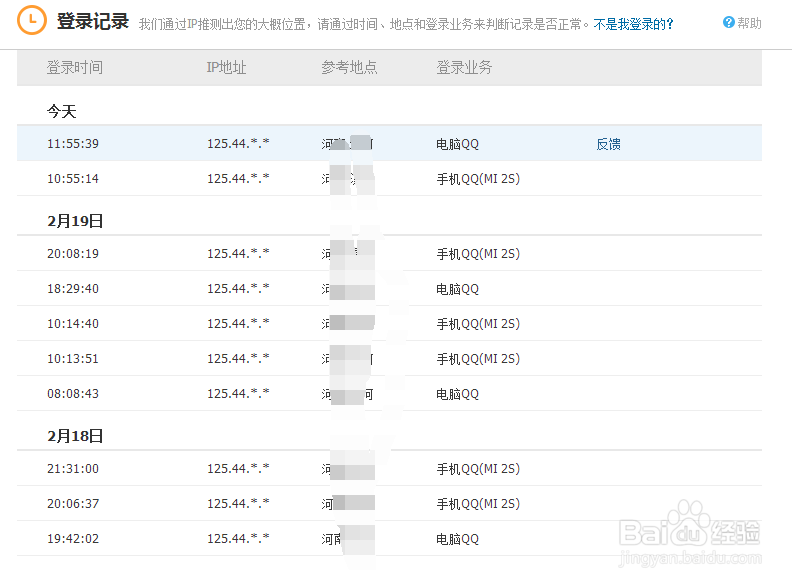This screenshot has width=808, height=586.
Task: Click the clock icon beside 登录记录 title
Action: click(32, 20)
